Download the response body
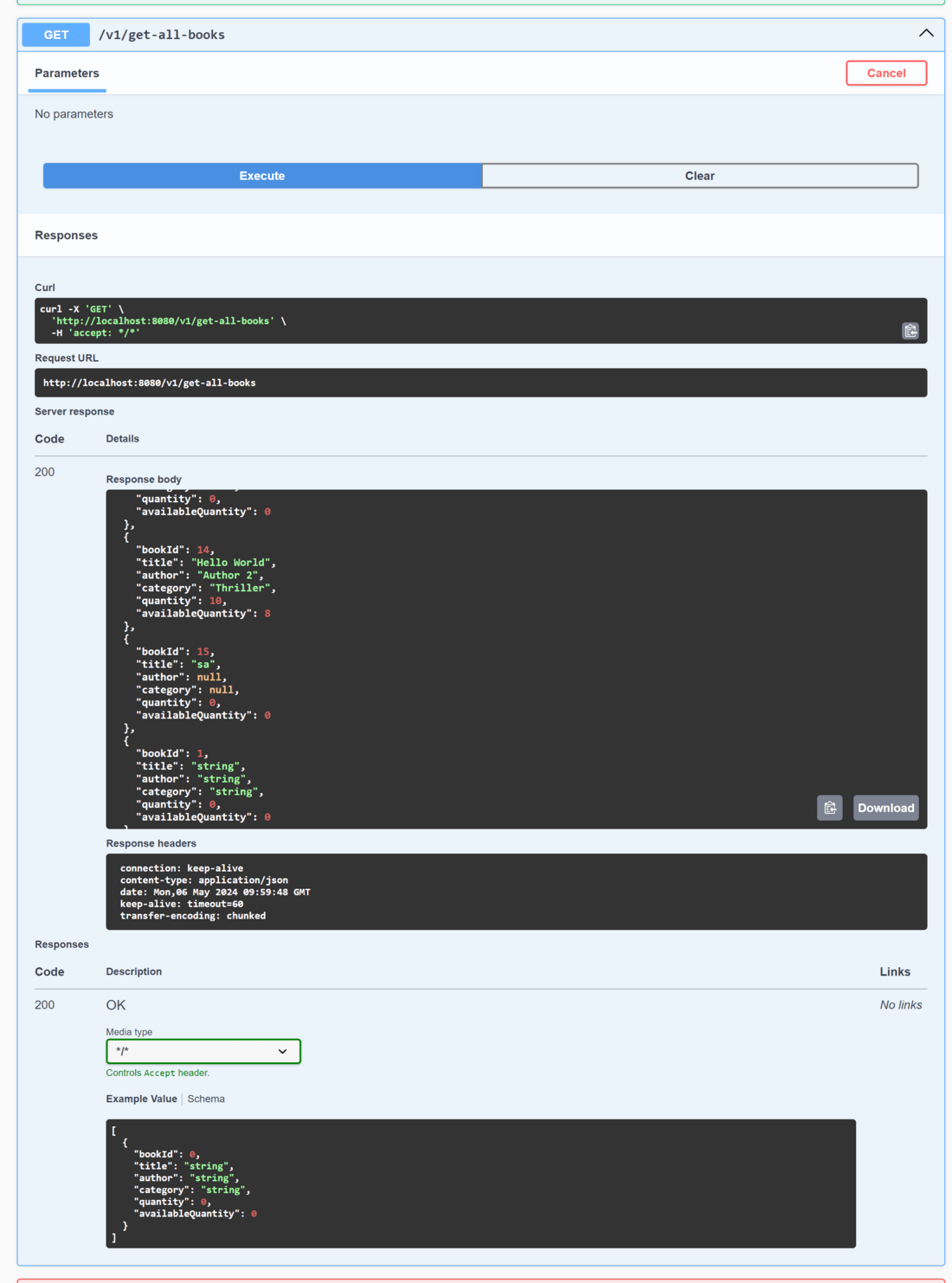The width and height of the screenshot is (952, 1283). 885,808
